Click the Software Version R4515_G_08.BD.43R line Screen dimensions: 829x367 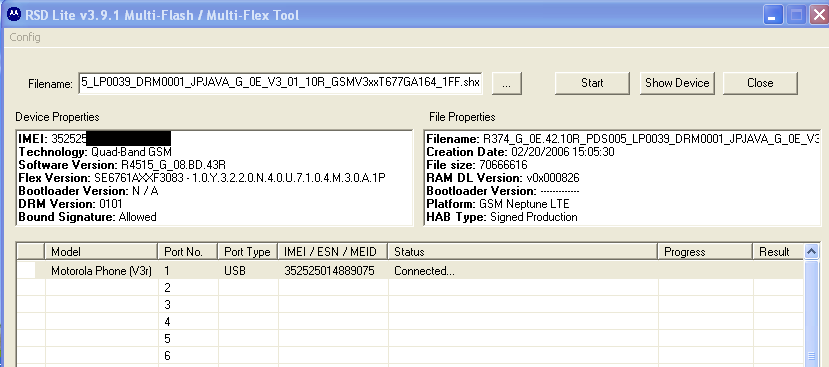[x=122, y=165]
